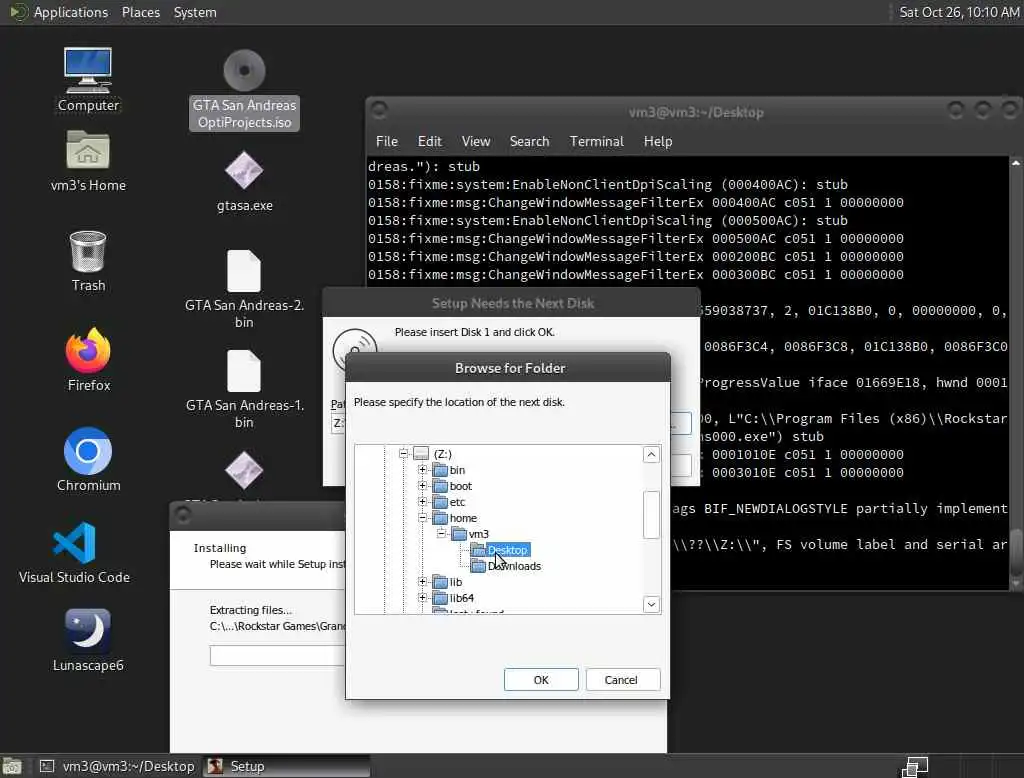Image resolution: width=1024 pixels, height=778 pixels.
Task: Collapse the home folder node
Action: point(423,518)
